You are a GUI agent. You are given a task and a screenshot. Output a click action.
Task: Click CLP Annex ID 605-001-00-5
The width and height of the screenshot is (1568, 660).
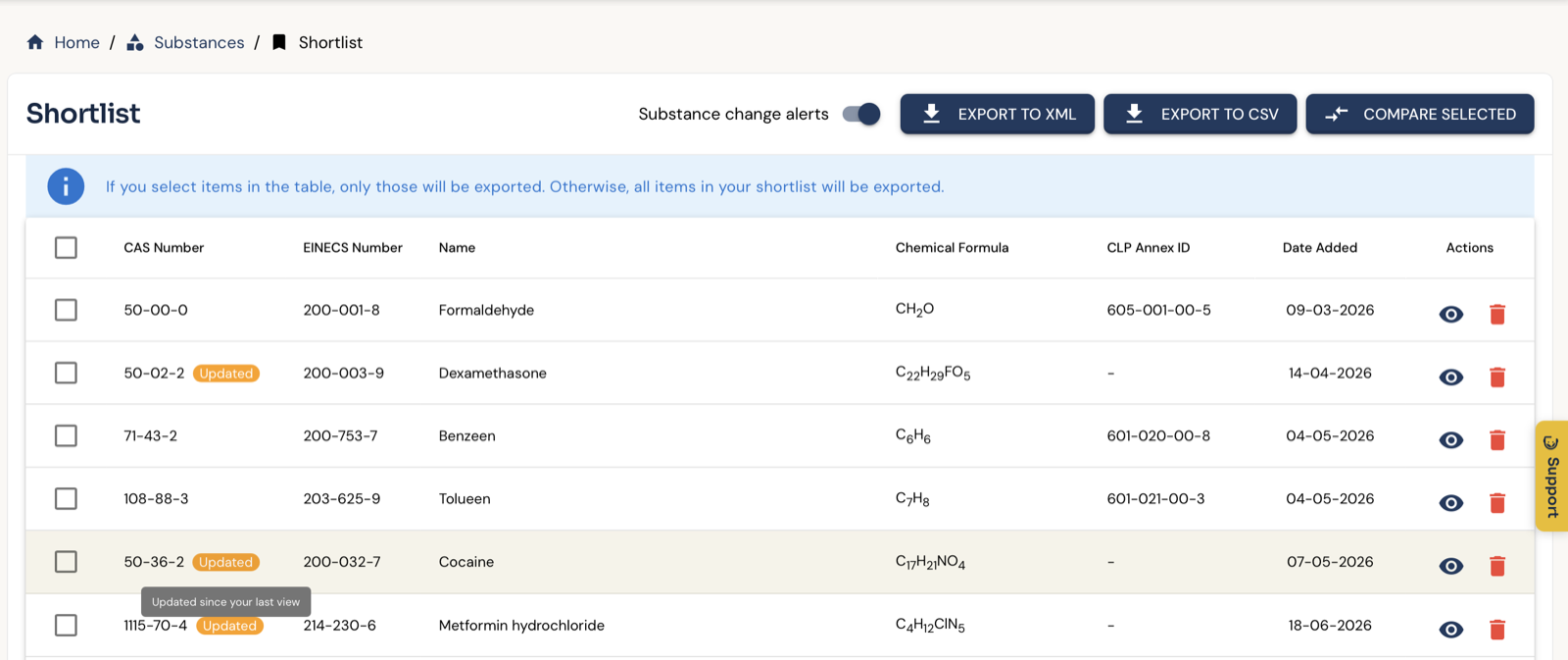pyautogui.click(x=1158, y=310)
